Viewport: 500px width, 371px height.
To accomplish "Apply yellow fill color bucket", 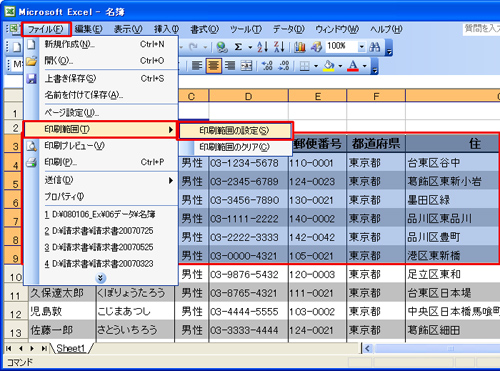I will point(329,66).
